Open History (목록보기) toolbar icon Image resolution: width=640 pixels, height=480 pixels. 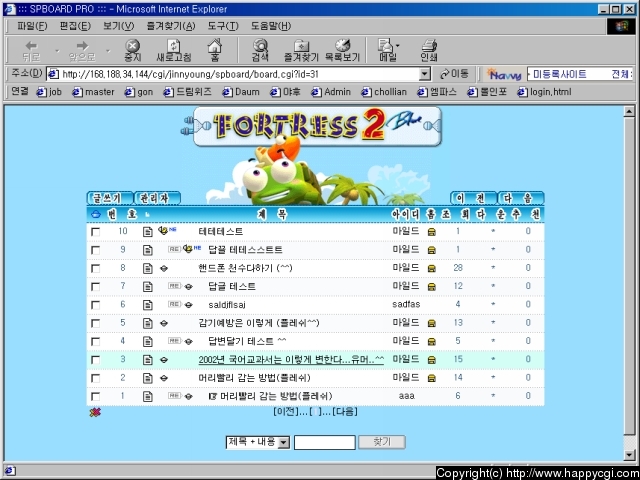click(x=342, y=50)
